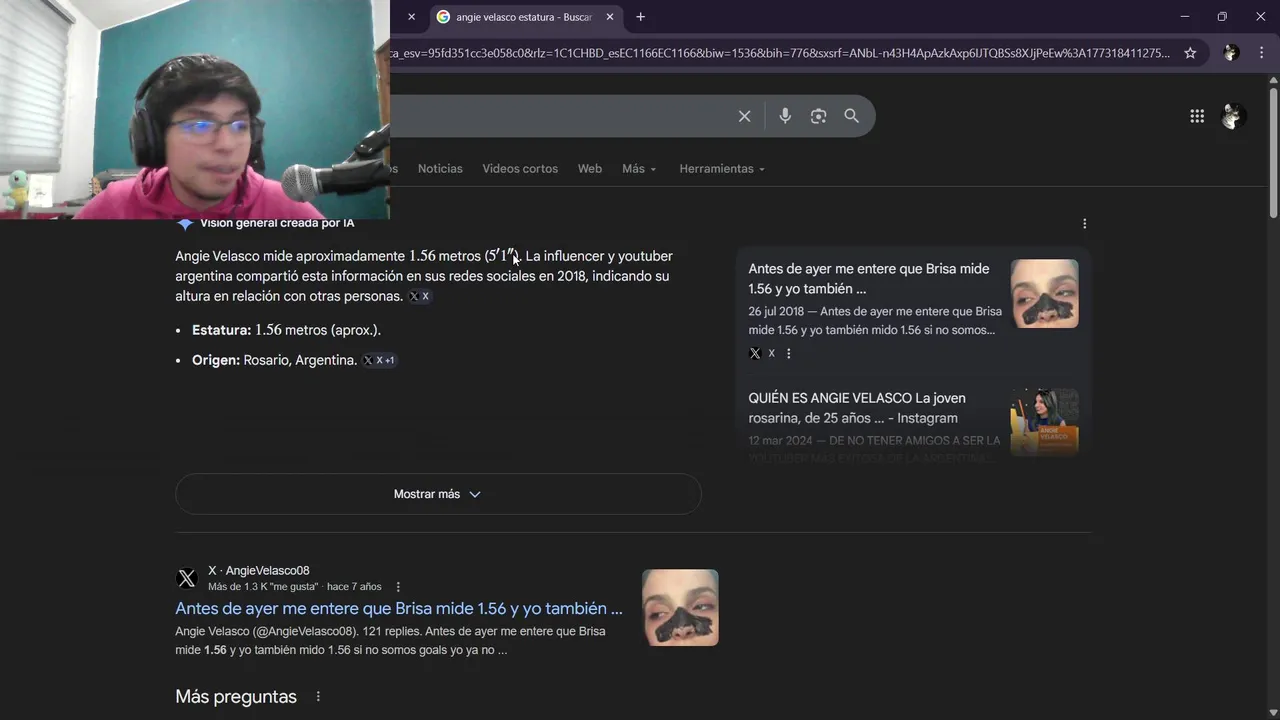Close the 'angie velasco estatura' tab
The image size is (1280, 720).
tap(609, 17)
